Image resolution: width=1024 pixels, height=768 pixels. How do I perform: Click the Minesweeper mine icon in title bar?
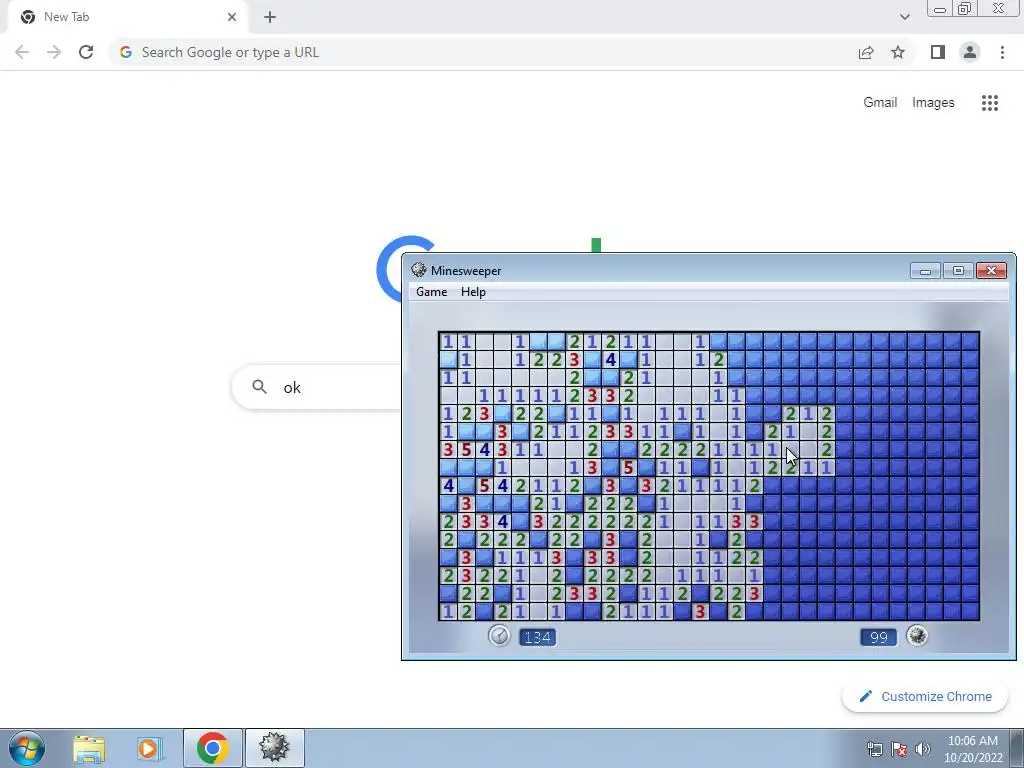[x=419, y=270]
